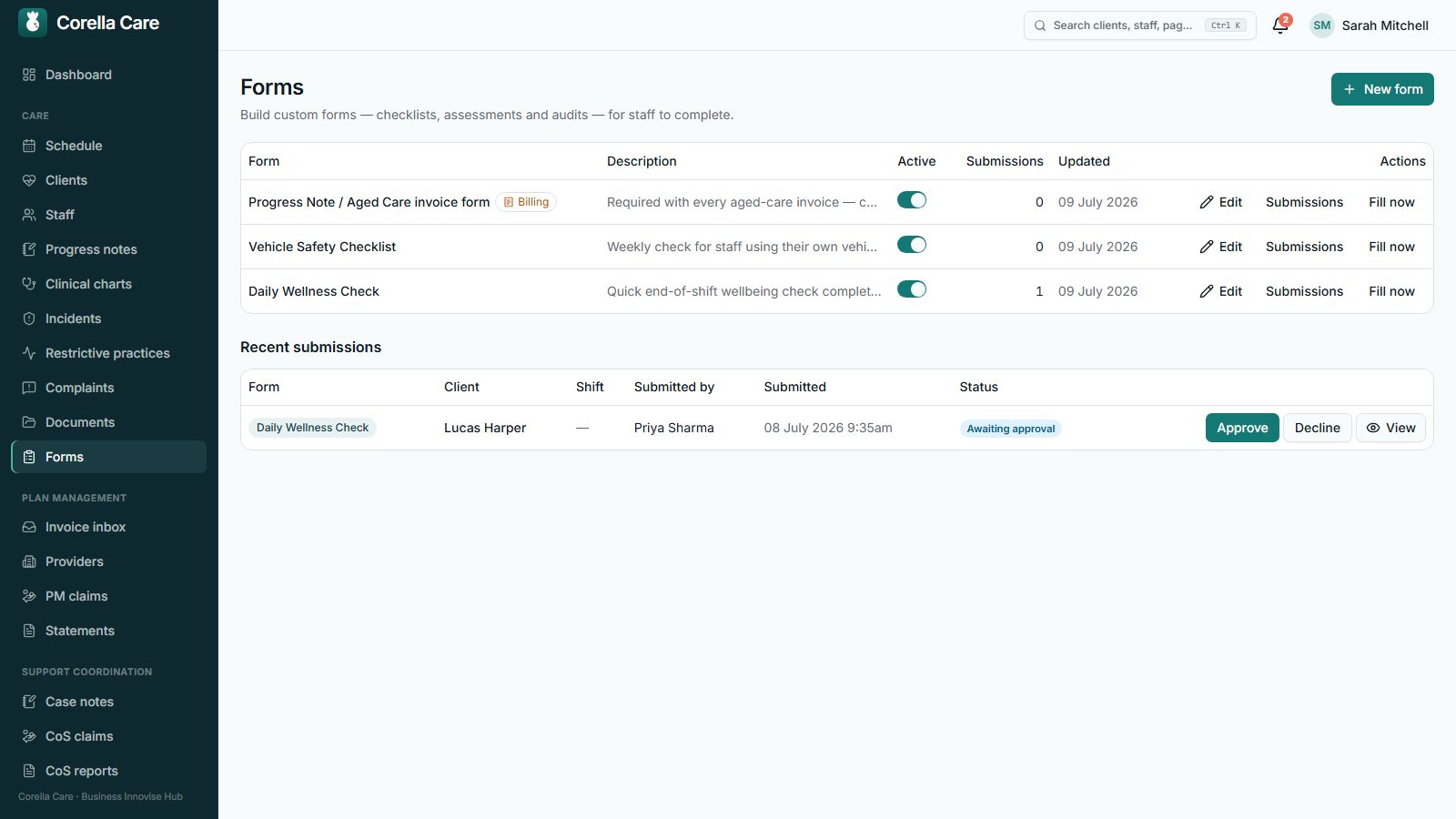Click the Quick end-of-shift wellbeing description

[x=743, y=291]
